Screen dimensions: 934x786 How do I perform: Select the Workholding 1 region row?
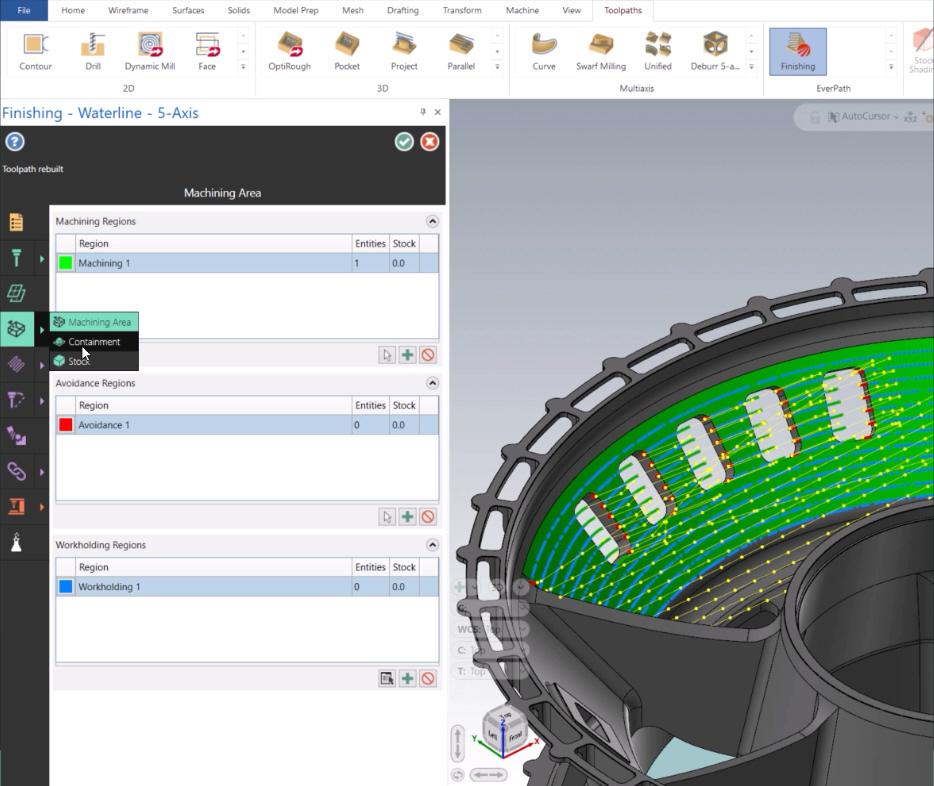pos(247,587)
